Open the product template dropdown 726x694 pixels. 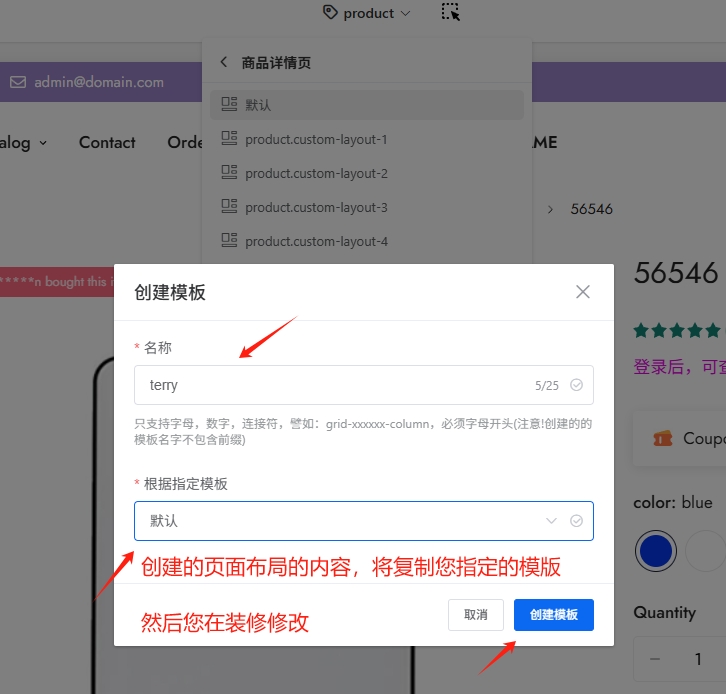click(x=367, y=13)
